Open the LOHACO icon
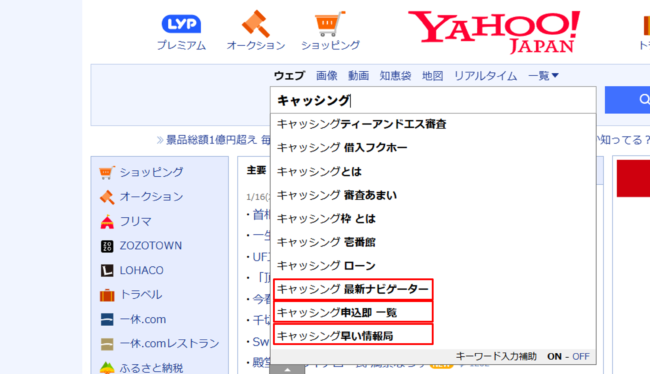The image size is (650, 374). tap(107, 270)
